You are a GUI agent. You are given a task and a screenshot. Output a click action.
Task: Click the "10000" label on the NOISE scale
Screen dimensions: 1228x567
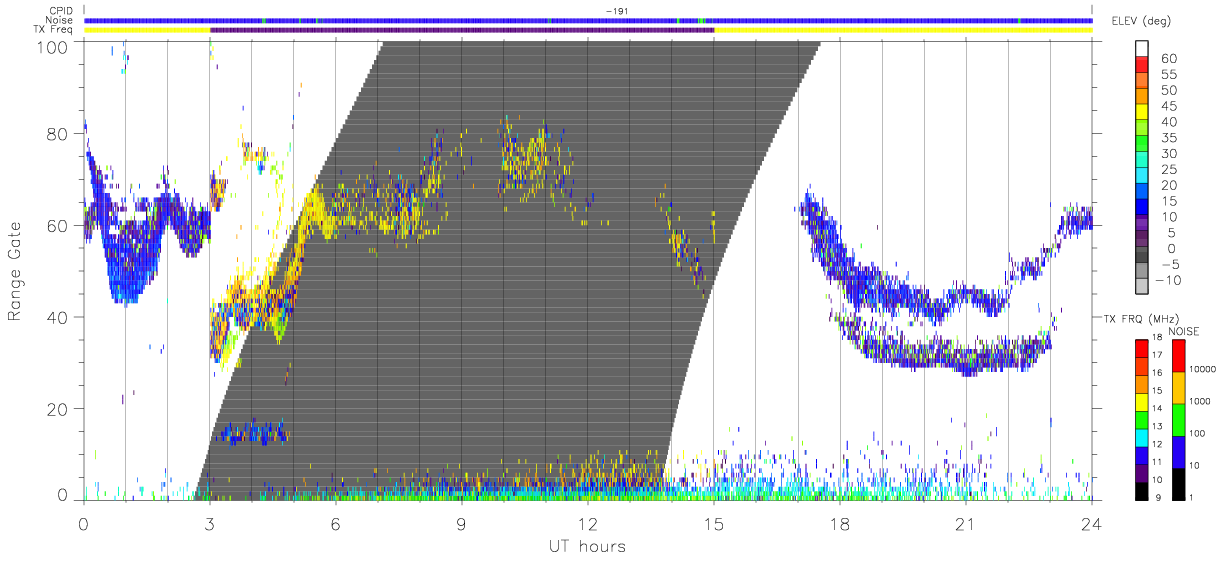[x=1205, y=369]
